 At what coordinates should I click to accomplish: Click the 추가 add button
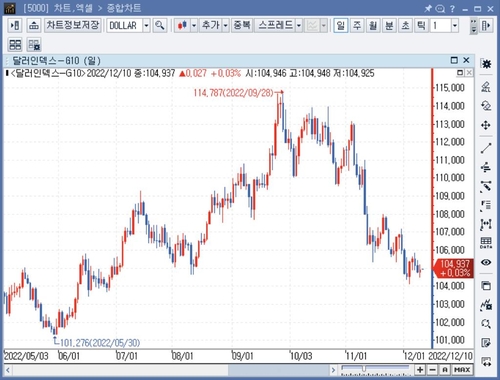tap(211, 26)
